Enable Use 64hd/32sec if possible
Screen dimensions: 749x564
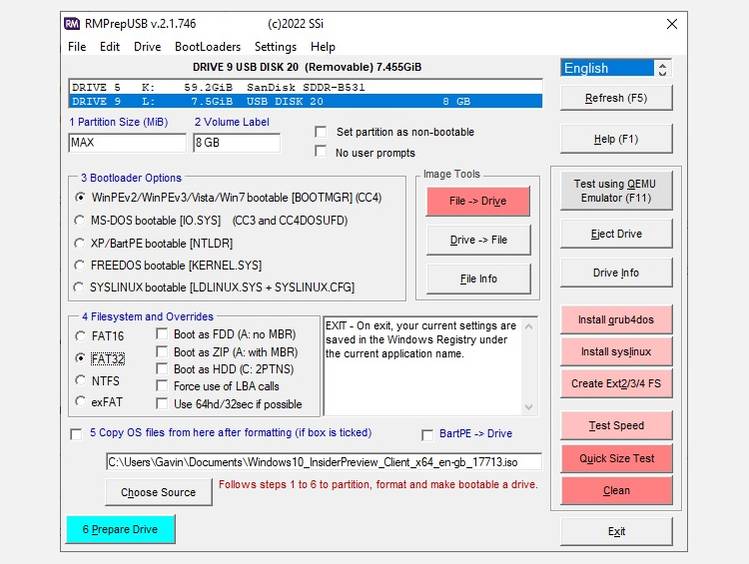[x=162, y=404]
